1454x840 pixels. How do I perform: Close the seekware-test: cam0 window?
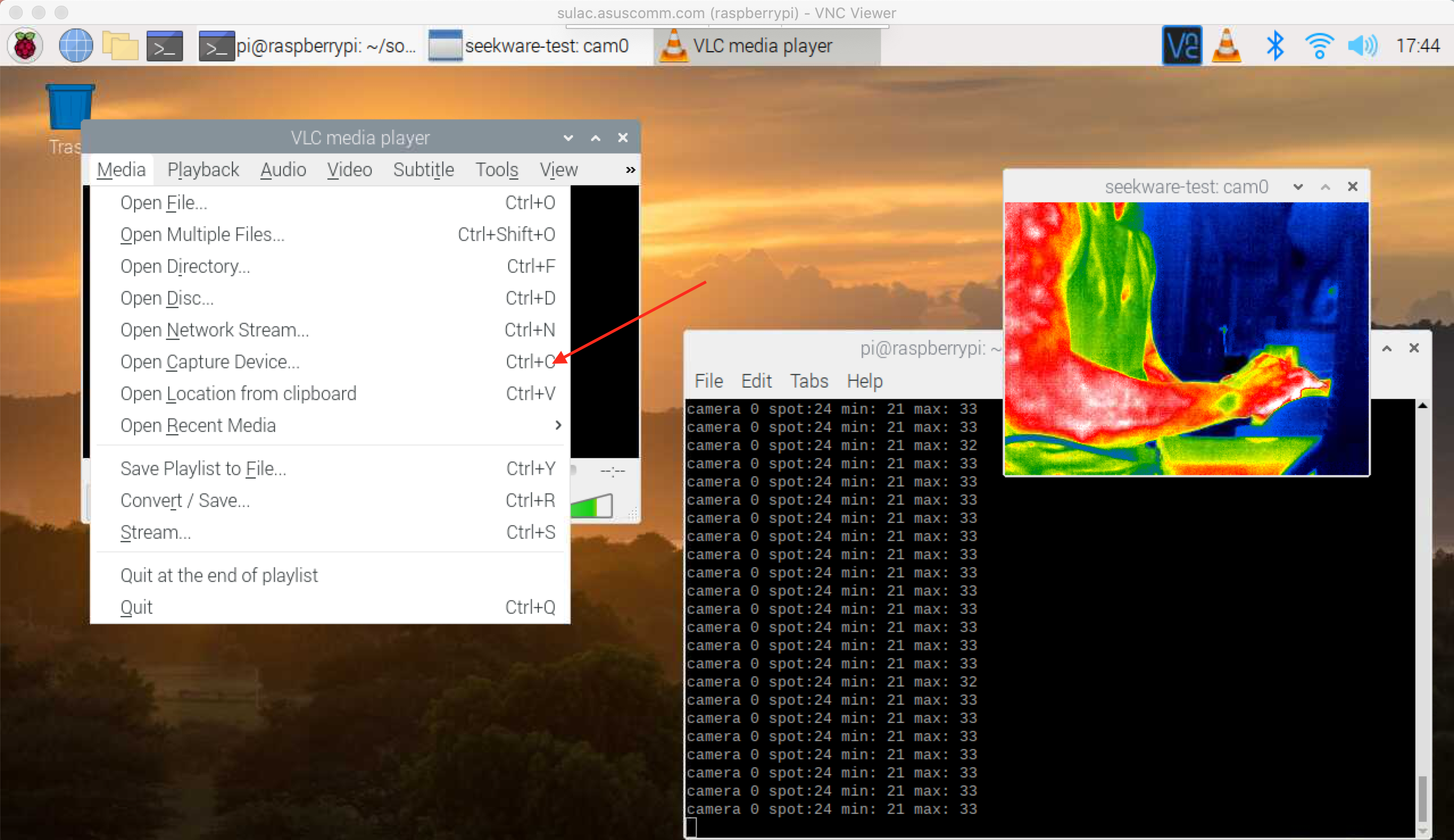1352,186
